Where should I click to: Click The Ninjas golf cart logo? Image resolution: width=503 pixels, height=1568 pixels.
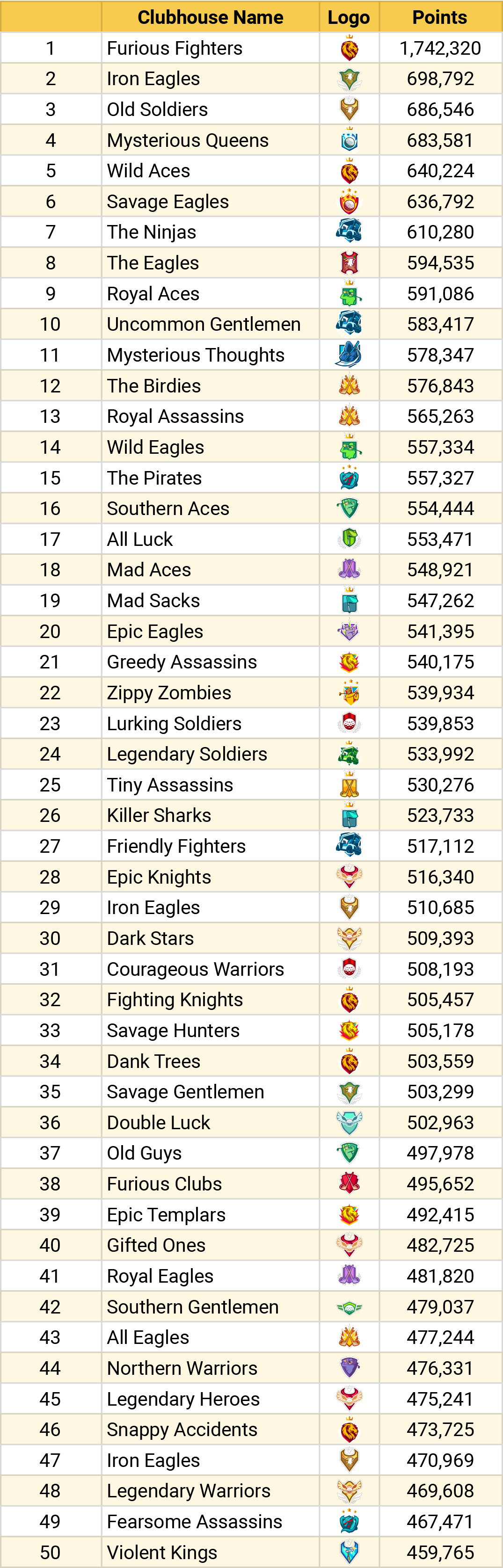(349, 231)
